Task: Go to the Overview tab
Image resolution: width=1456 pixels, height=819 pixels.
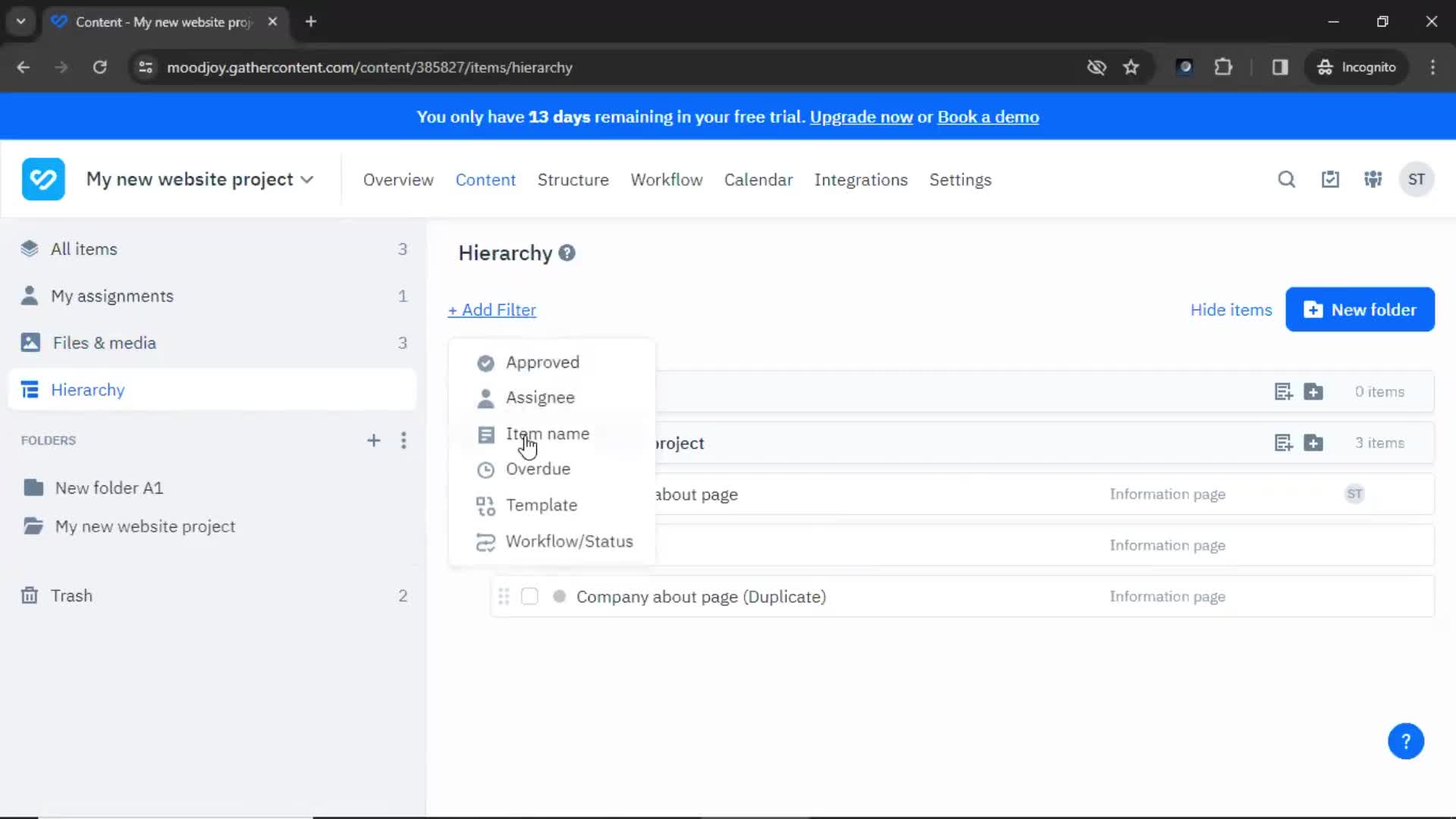Action: (x=398, y=180)
